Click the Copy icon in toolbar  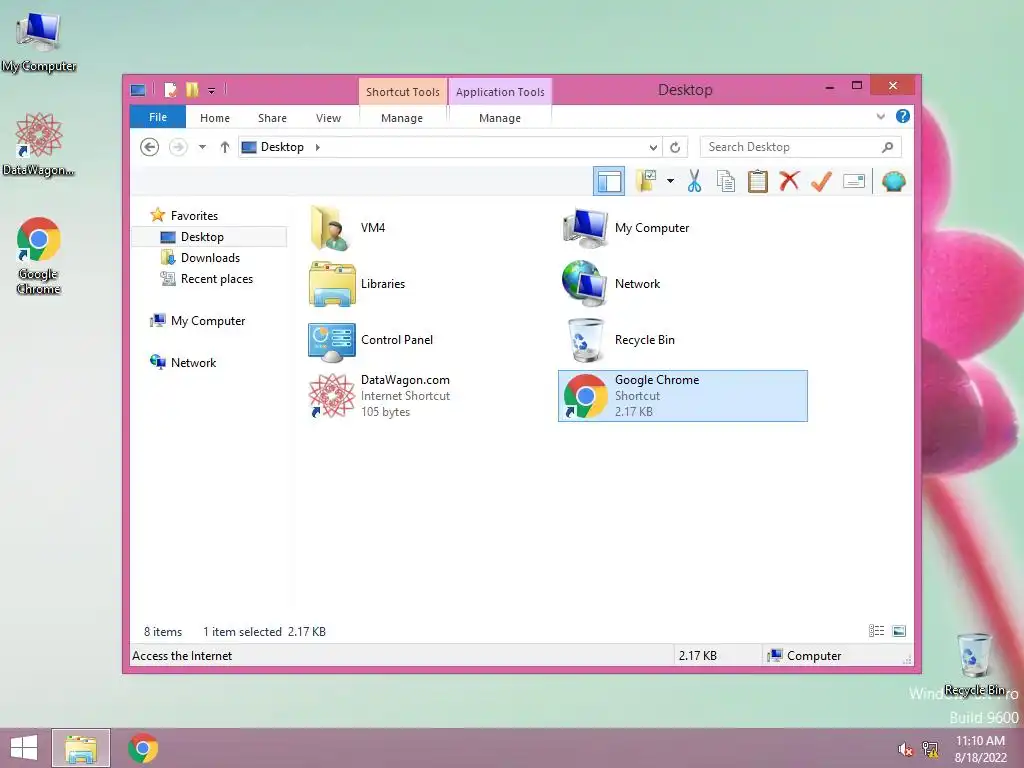(726, 181)
